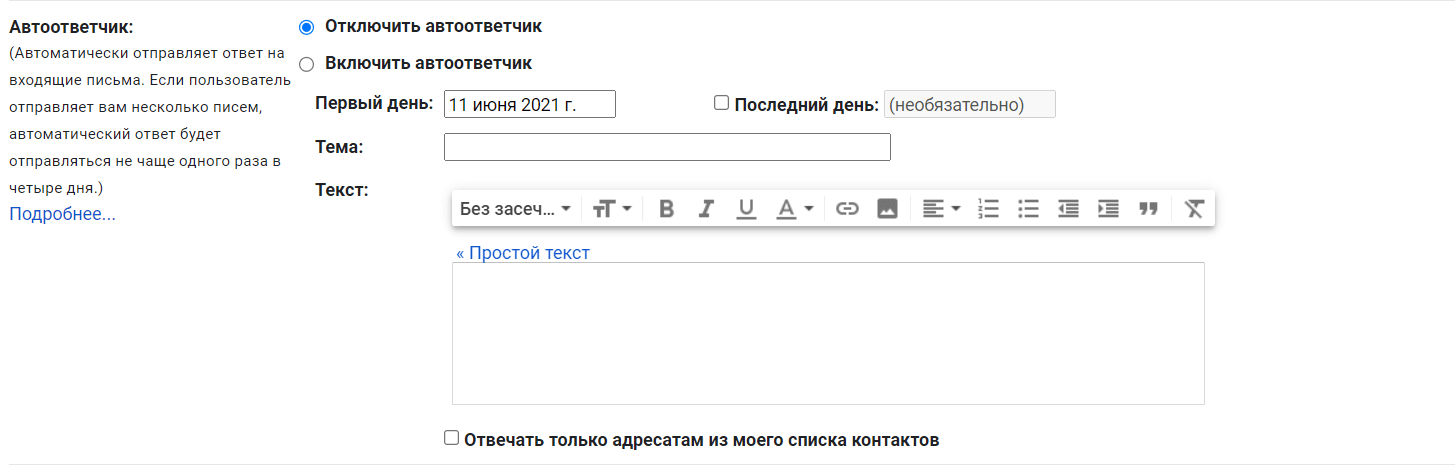
Task: Remove formatting with the clear icon
Action: [1193, 209]
